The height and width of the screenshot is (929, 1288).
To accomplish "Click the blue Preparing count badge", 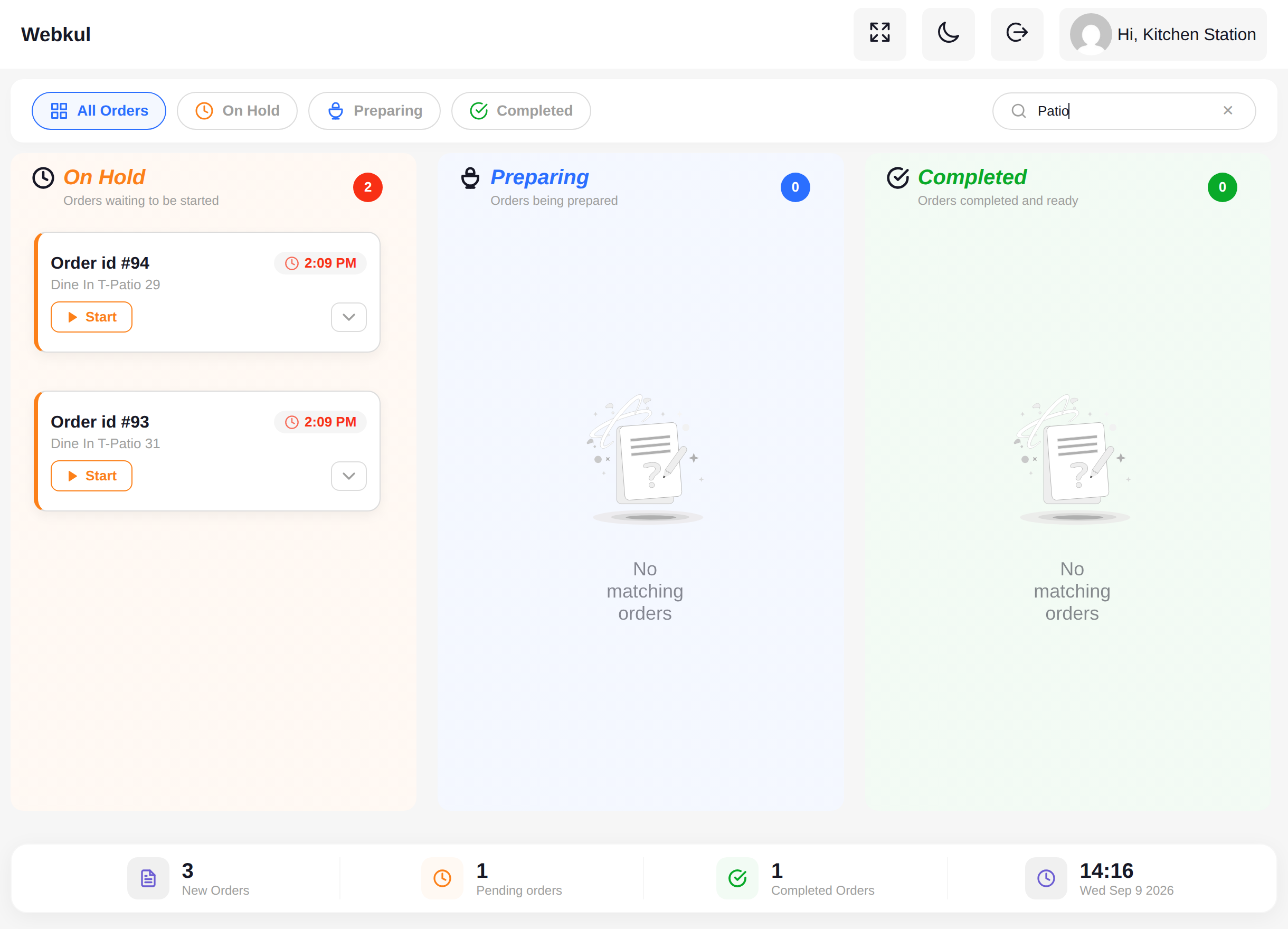I will [x=795, y=187].
